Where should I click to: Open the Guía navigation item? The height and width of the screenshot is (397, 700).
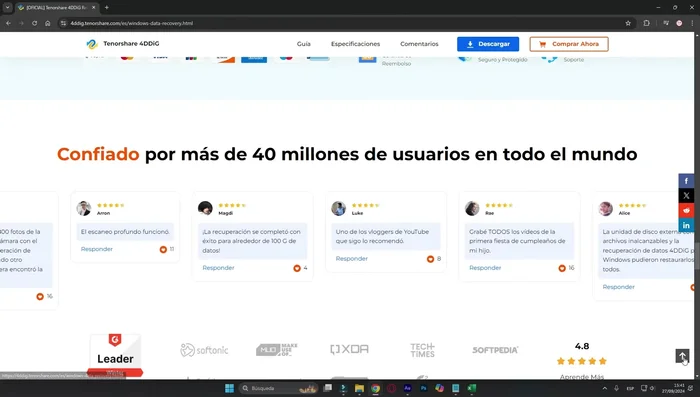tap(304, 44)
